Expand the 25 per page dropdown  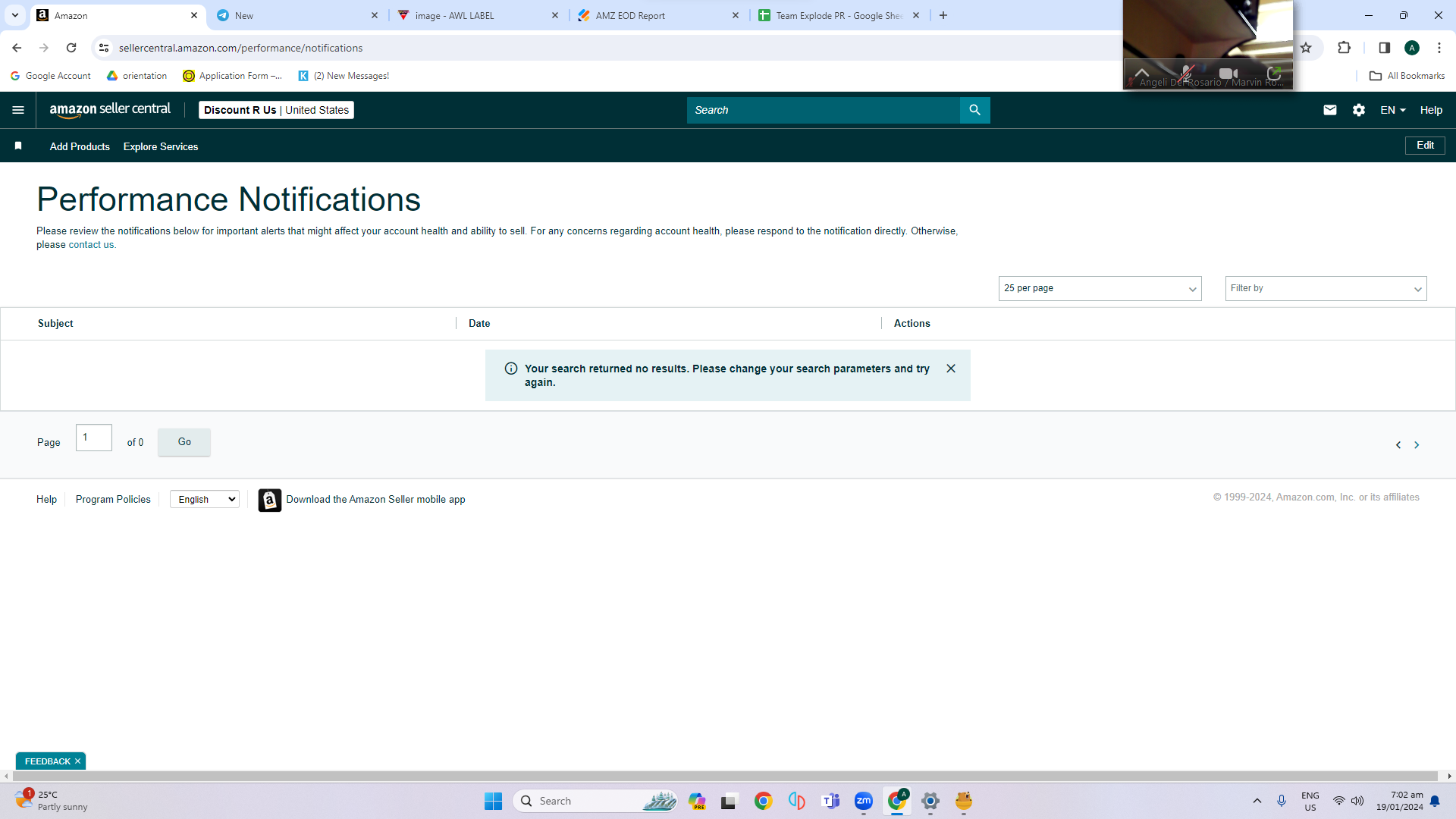(1100, 288)
